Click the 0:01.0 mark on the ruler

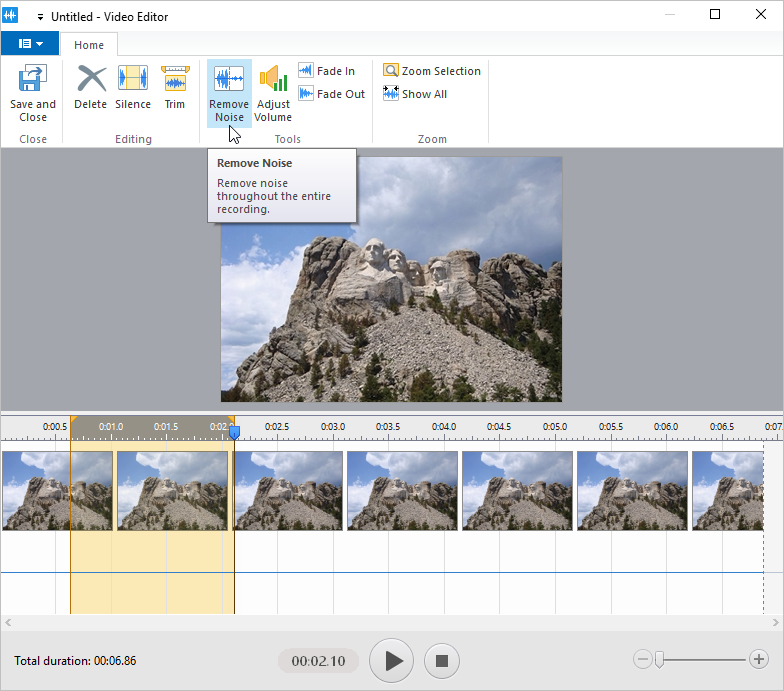click(x=111, y=426)
